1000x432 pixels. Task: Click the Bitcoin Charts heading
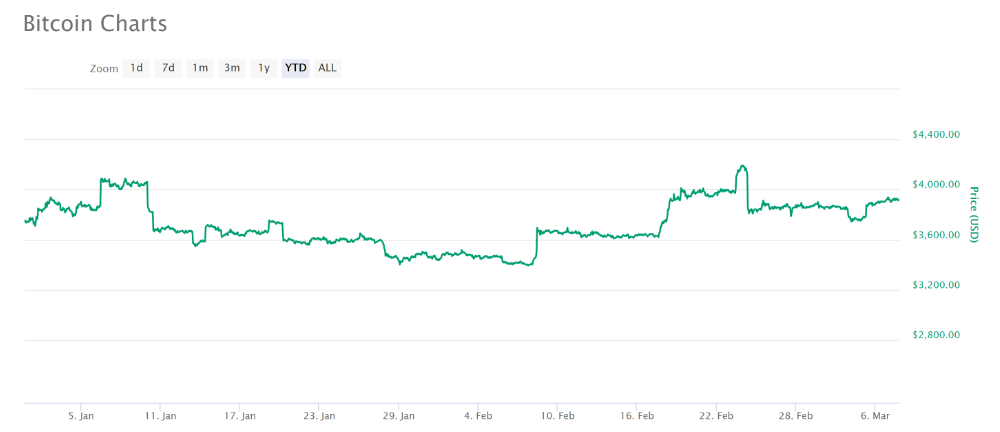[x=95, y=23]
